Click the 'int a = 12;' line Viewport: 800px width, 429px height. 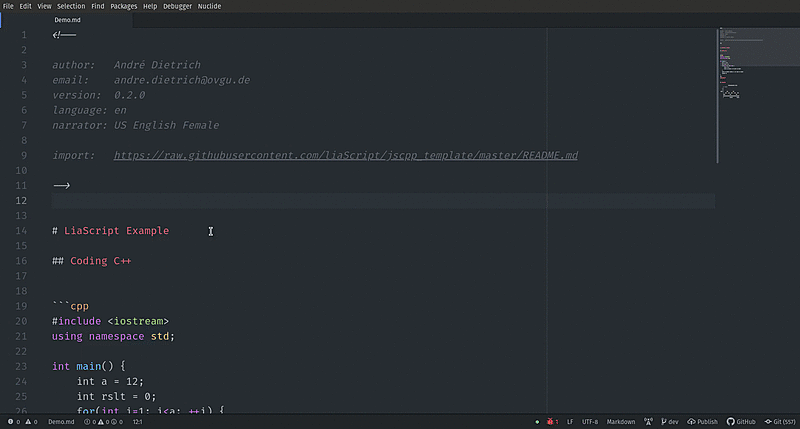coord(110,381)
